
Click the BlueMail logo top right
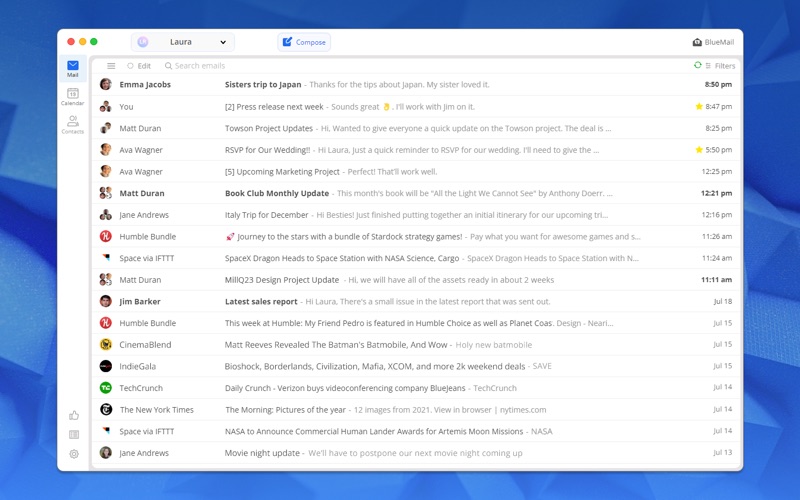[713, 42]
